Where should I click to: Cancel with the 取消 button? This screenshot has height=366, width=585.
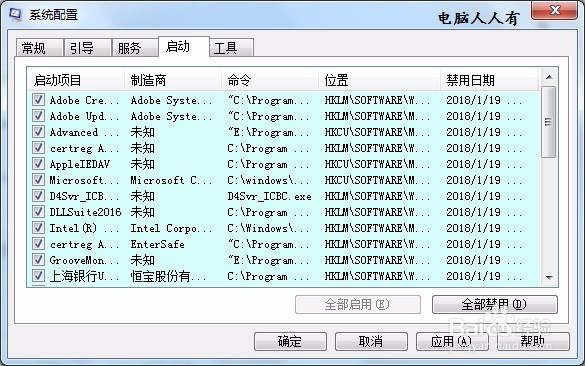tap(371, 341)
